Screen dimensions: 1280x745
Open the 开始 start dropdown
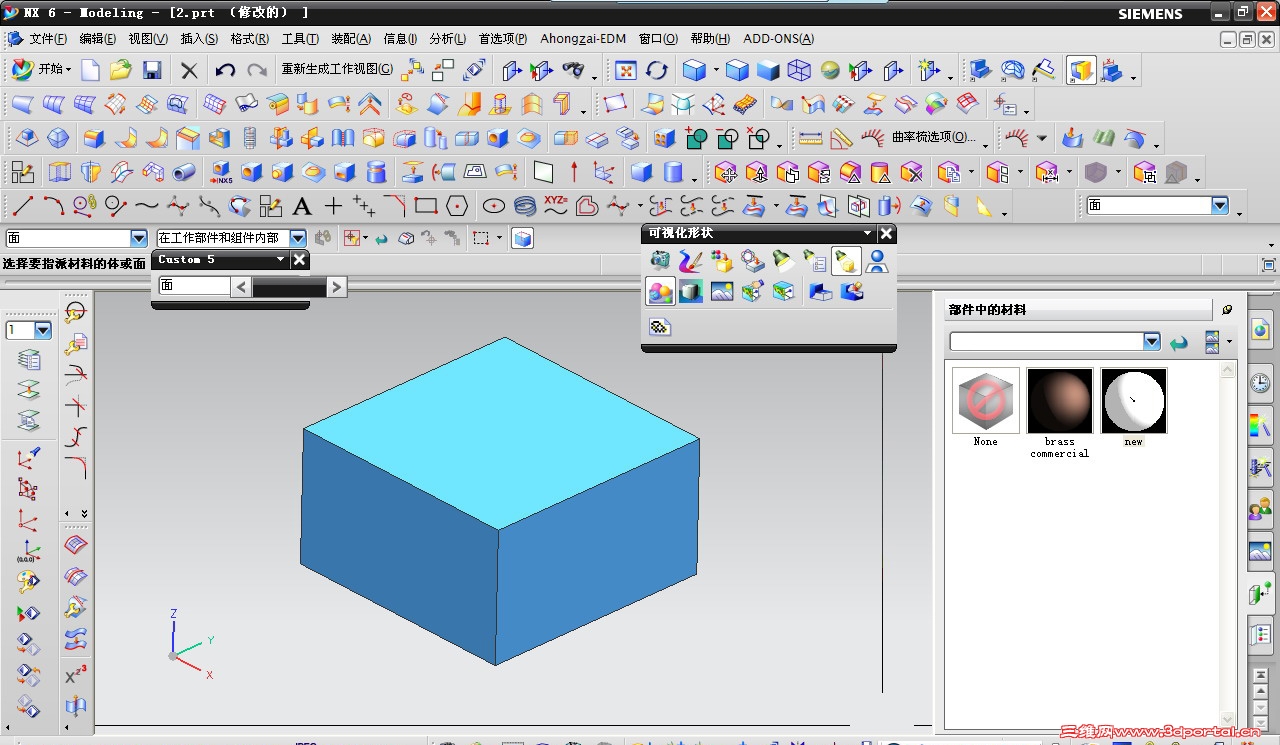[42, 70]
